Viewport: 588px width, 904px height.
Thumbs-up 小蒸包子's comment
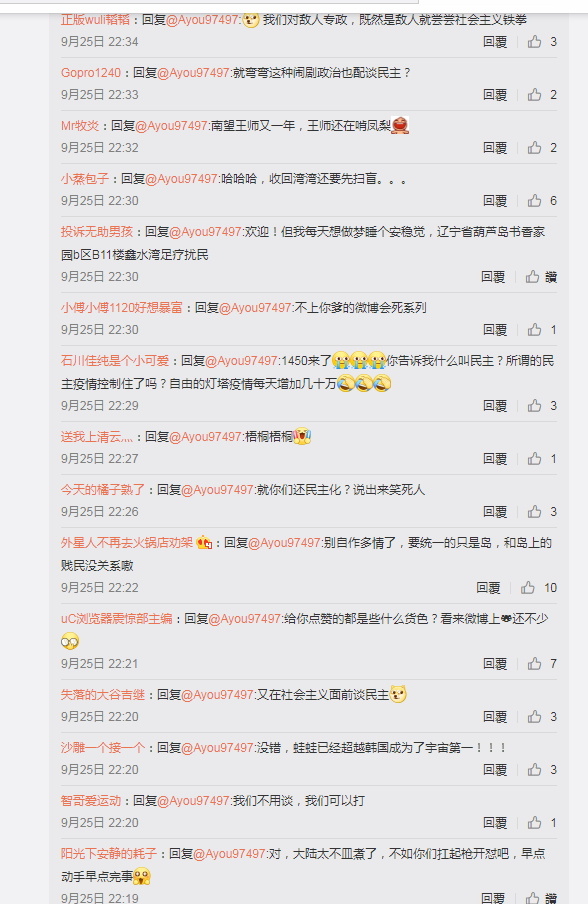534,201
